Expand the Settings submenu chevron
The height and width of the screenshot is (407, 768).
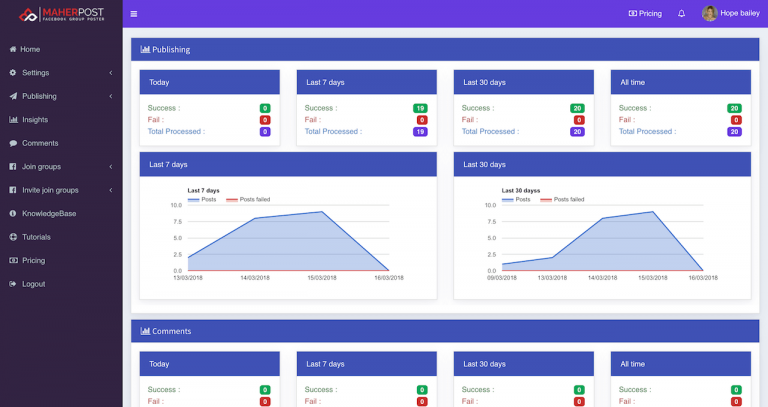pyautogui.click(x=110, y=73)
